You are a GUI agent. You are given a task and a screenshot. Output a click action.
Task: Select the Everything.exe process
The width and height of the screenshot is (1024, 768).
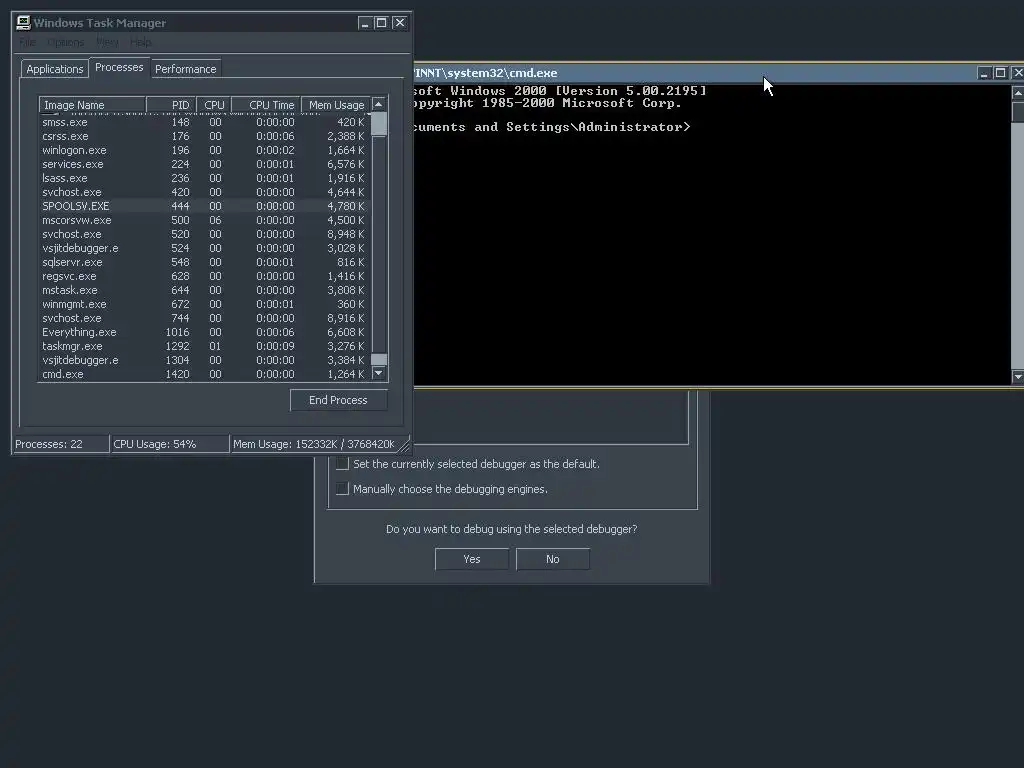pos(204,332)
